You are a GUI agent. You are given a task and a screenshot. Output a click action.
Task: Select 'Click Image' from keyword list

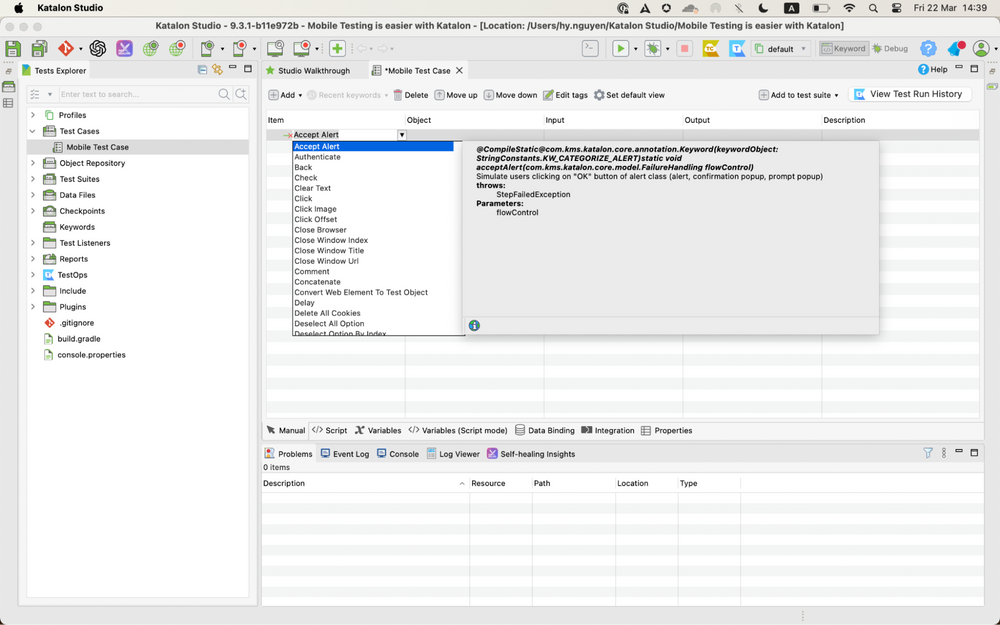tap(315, 209)
